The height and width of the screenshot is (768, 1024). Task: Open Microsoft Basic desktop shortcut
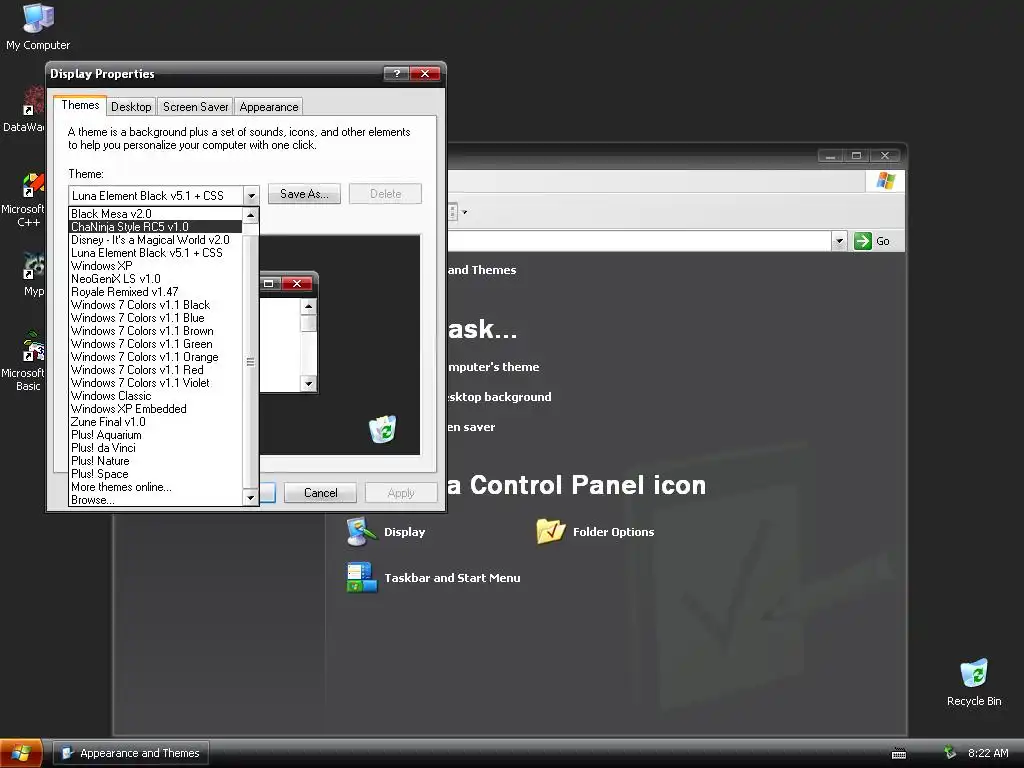tap(26, 362)
